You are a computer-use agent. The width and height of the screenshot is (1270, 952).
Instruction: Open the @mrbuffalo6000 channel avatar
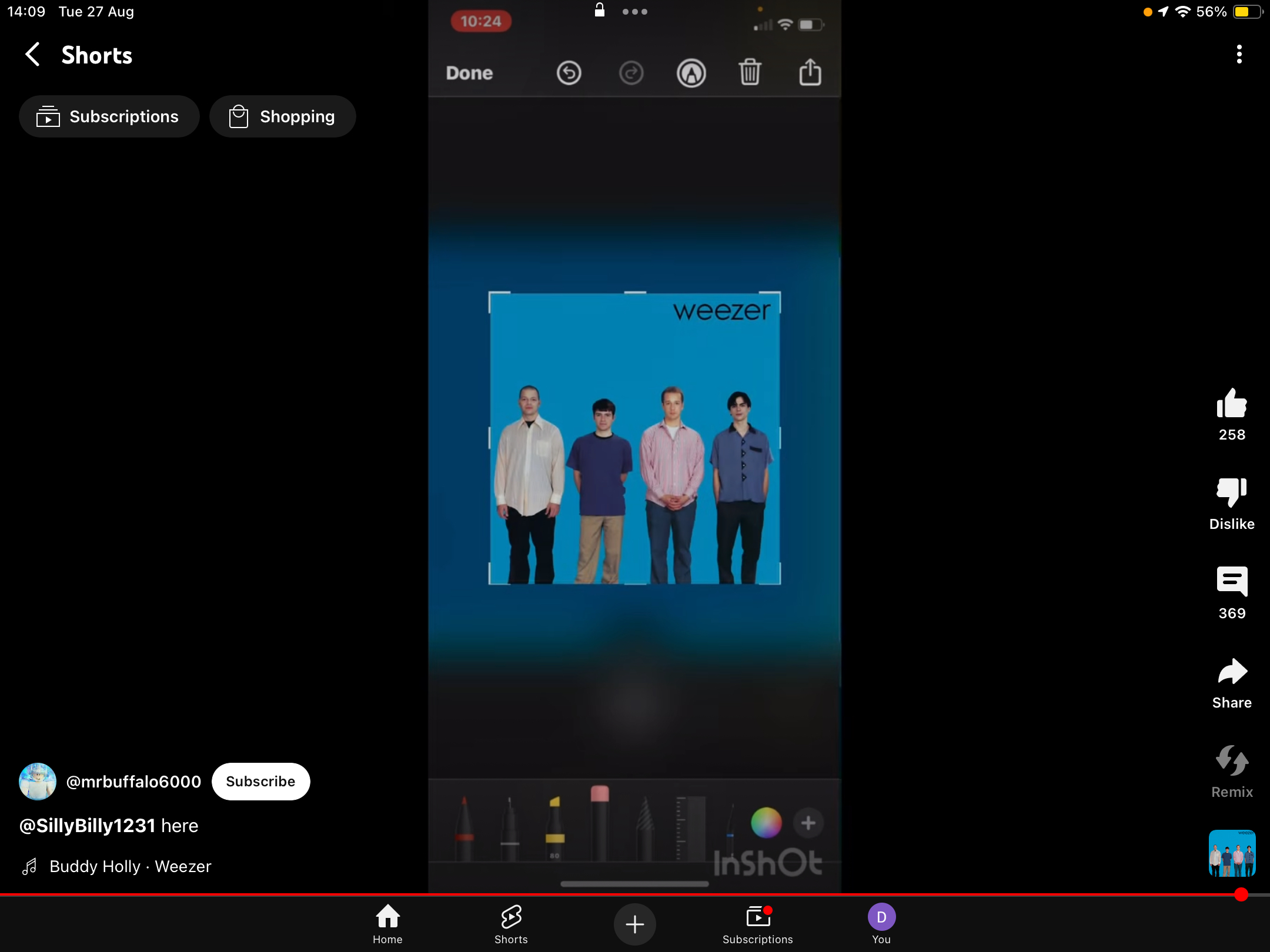click(x=38, y=782)
